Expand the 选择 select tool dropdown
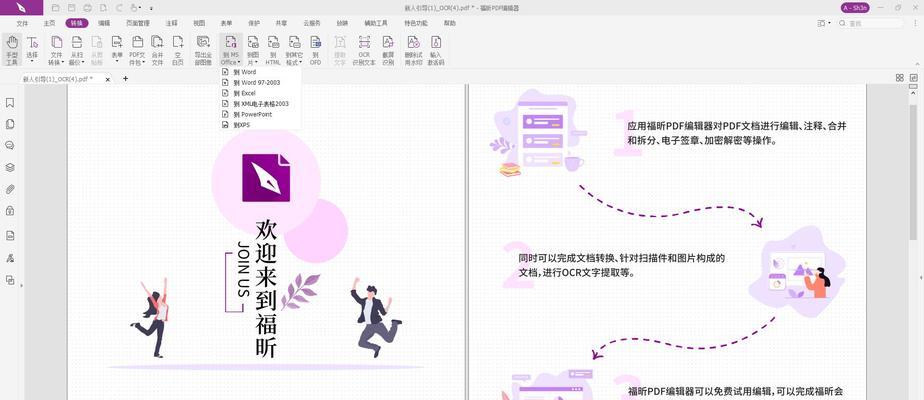The height and width of the screenshot is (400, 924). click(32, 61)
